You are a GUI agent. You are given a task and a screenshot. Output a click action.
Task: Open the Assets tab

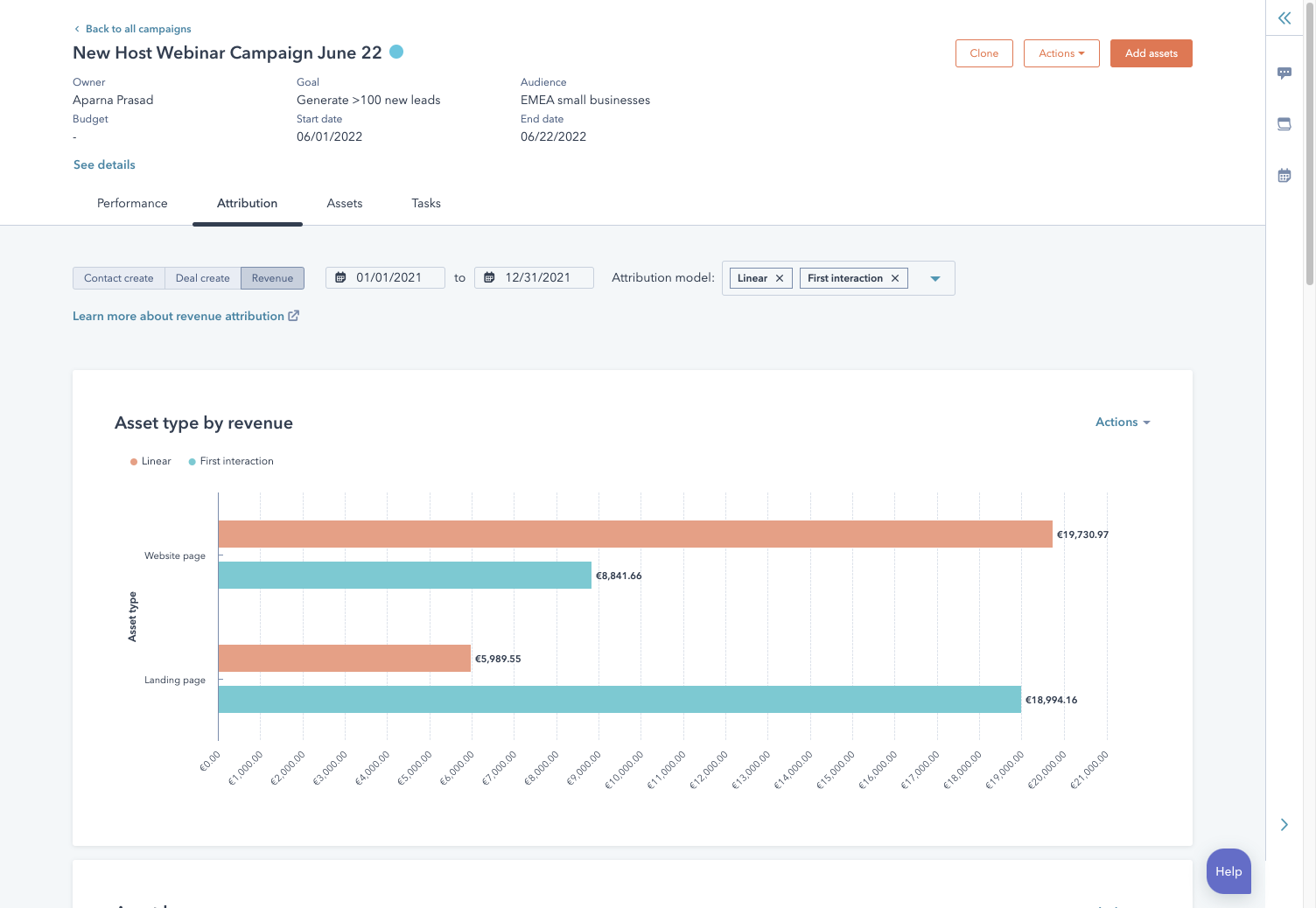click(x=344, y=203)
